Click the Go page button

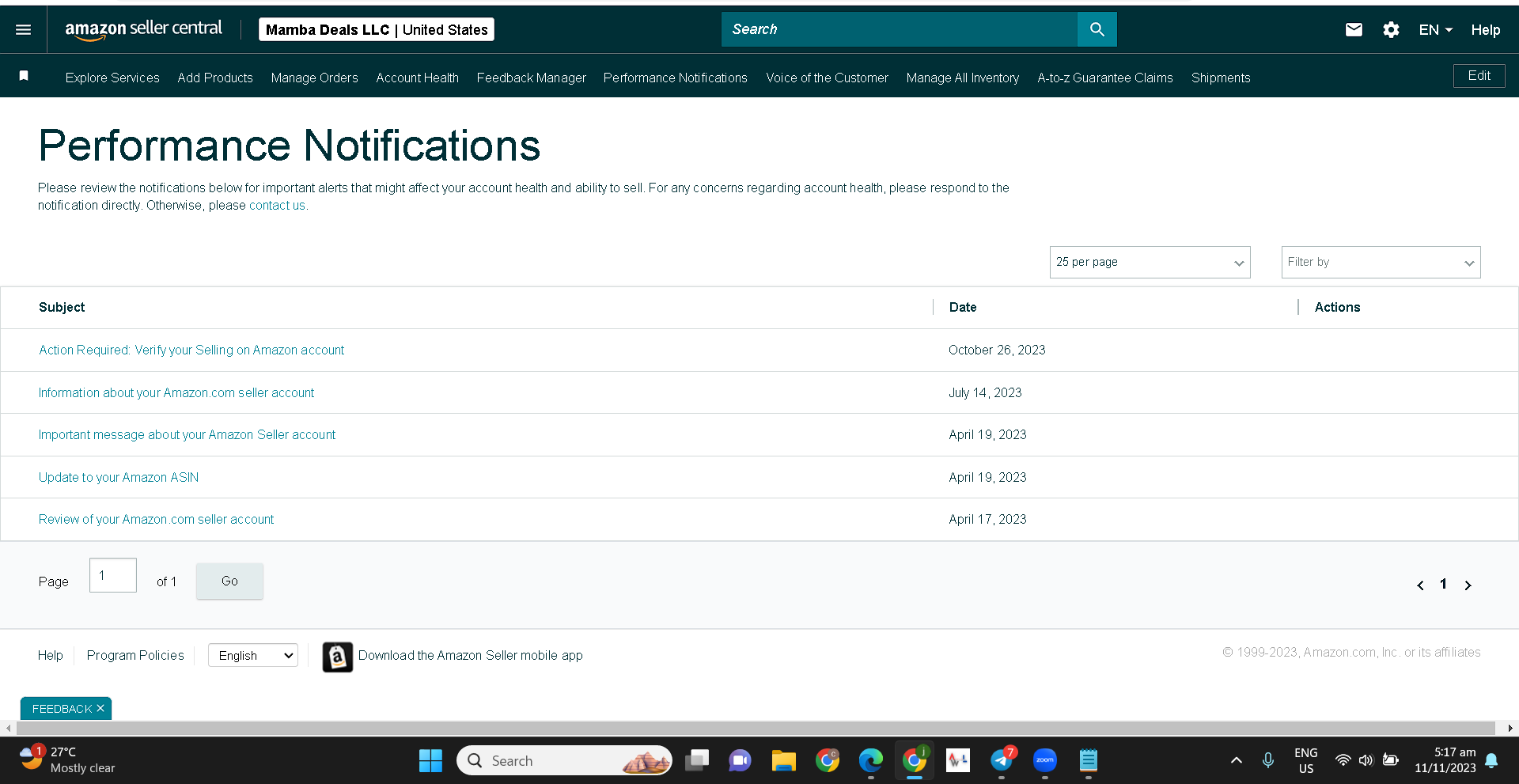pyautogui.click(x=229, y=581)
